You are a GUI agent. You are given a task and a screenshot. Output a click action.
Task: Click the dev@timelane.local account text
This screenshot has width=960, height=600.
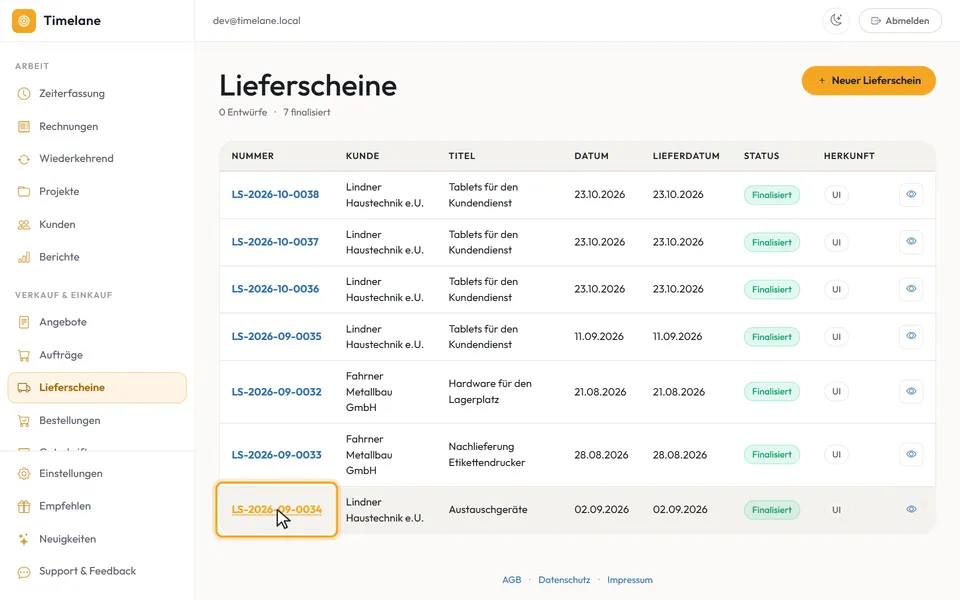pos(257,21)
